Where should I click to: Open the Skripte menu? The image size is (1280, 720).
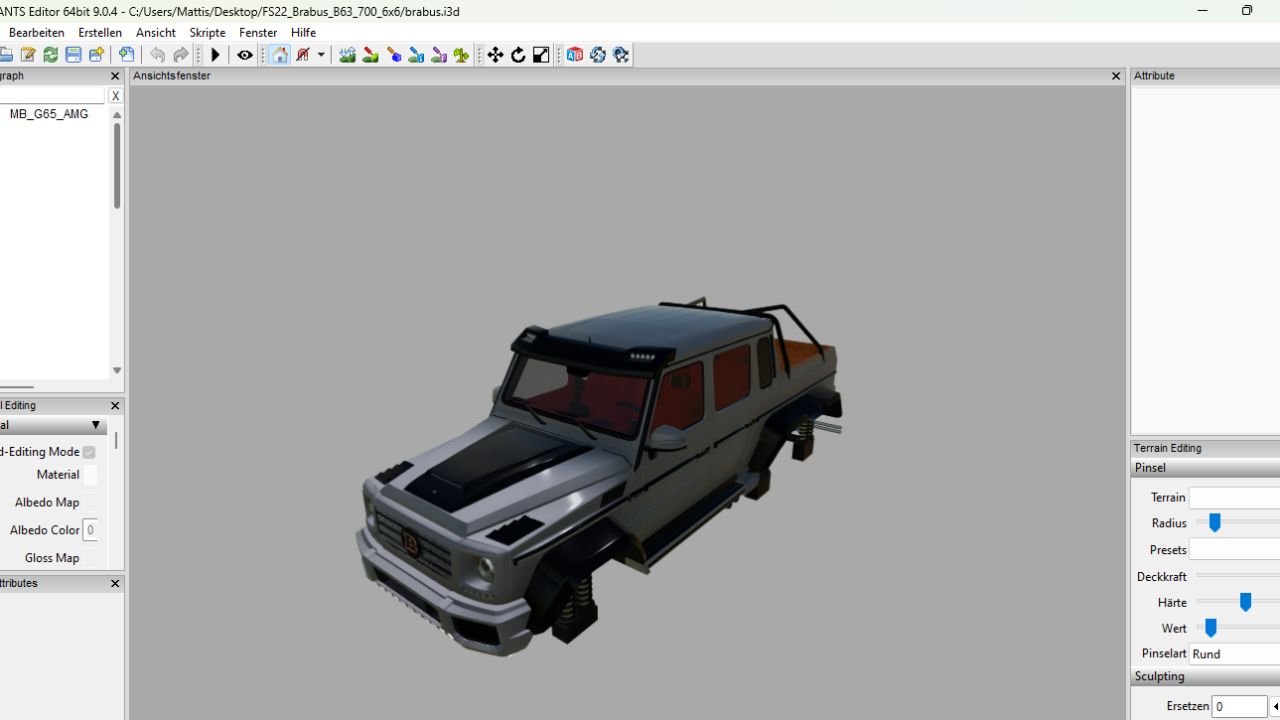(208, 33)
